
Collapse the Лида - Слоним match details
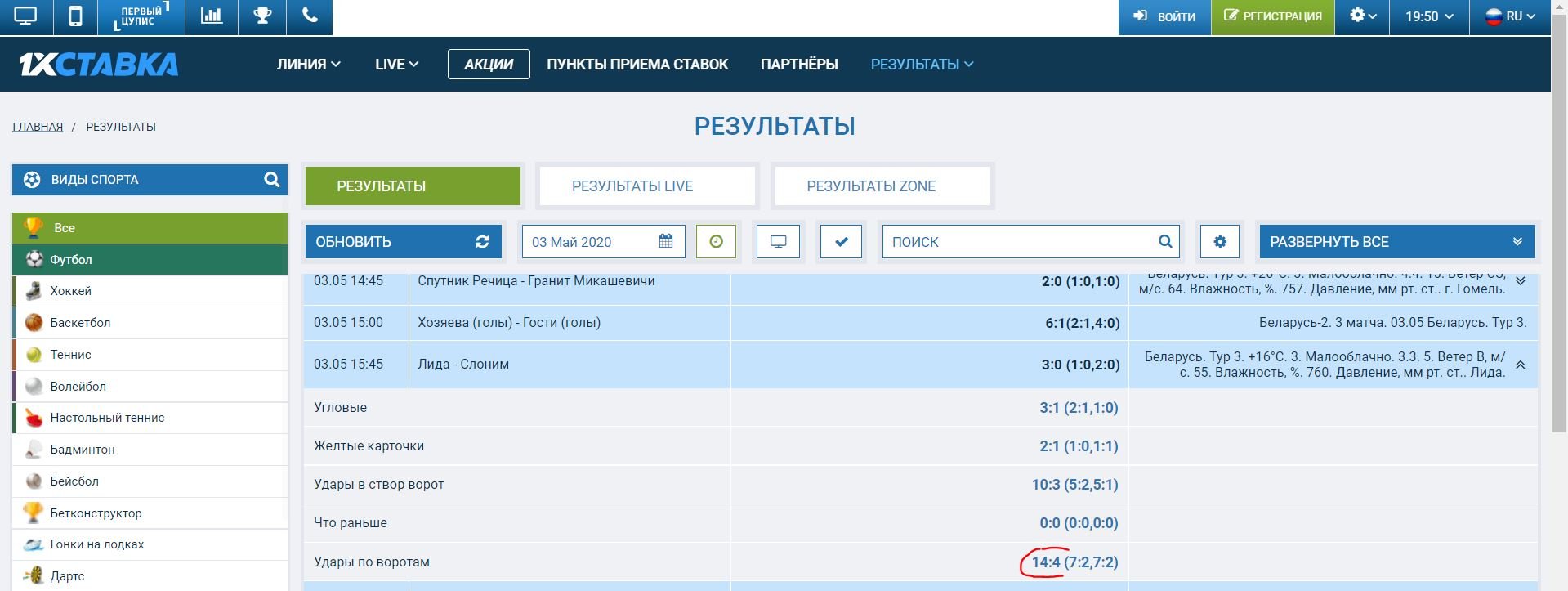1520,365
